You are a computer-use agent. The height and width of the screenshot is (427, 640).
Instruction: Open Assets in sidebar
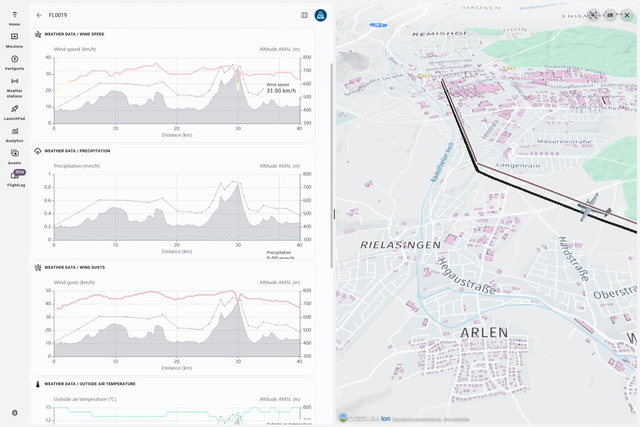[x=14, y=157]
